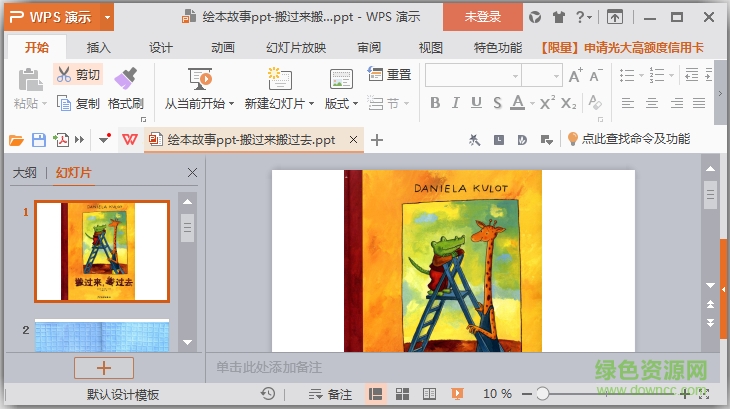Click the fit-to-window icon beside zoom
730x409 pixels.
coord(704,394)
